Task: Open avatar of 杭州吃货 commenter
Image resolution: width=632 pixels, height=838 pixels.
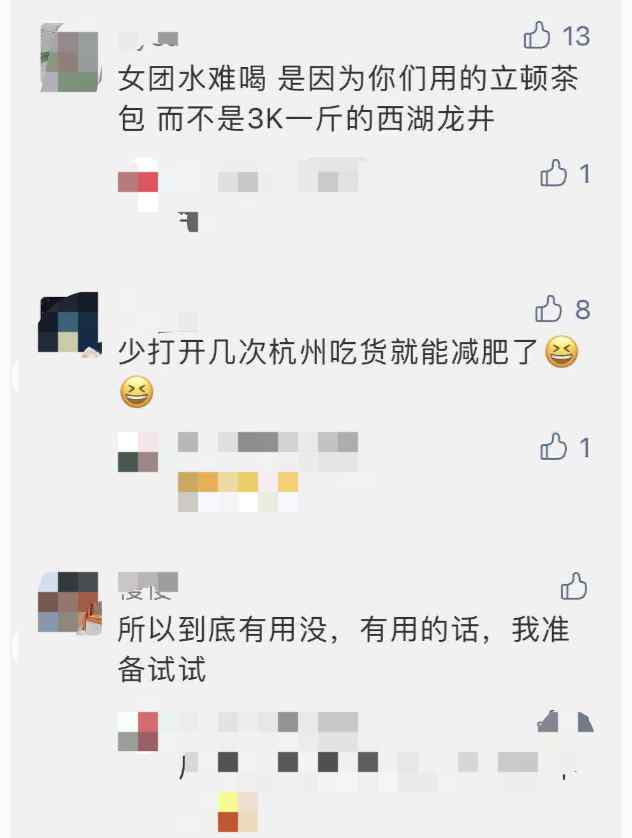Action: pyautogui.click(x=69, y=323)
